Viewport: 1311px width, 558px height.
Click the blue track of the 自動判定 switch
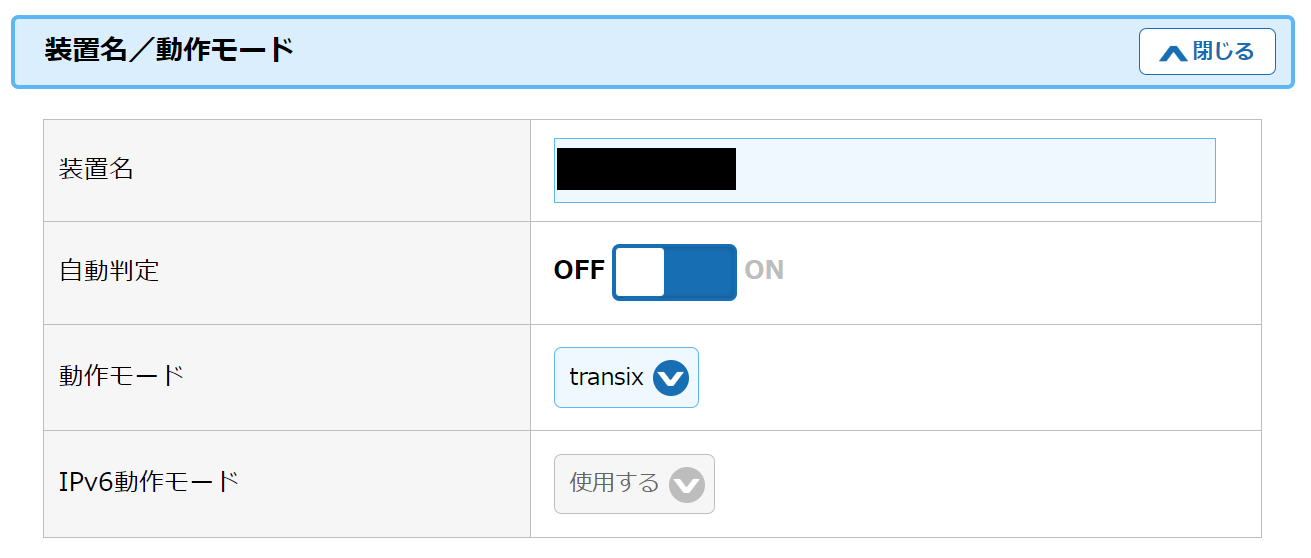tap(700, 272)
